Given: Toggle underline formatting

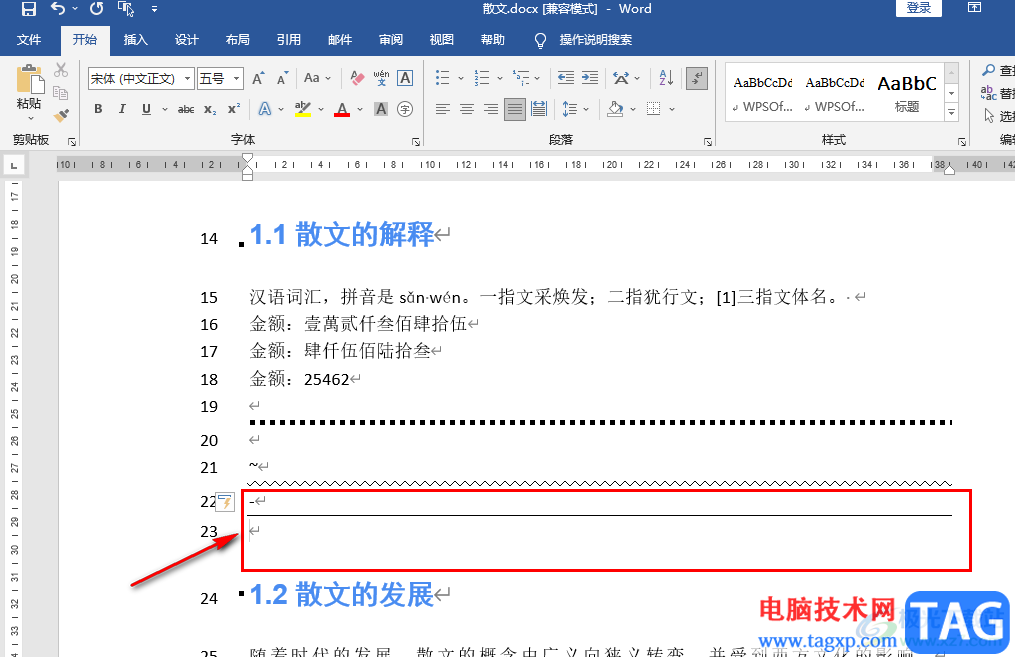Looking at the screenshot, I should [x=146, y=109].
